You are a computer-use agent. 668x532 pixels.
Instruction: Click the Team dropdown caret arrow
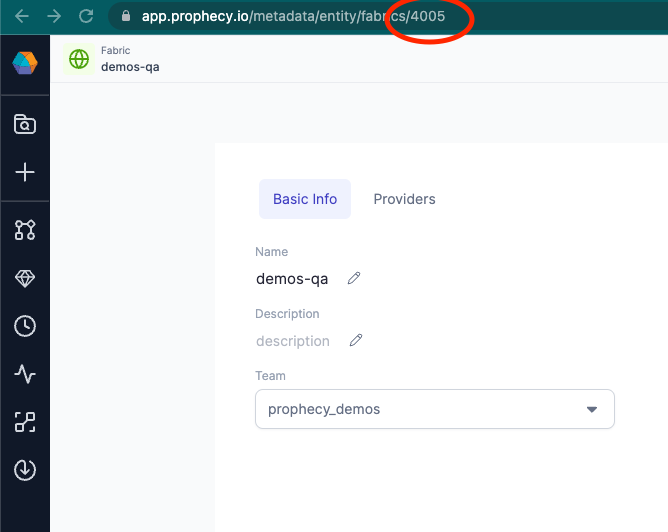pos(592,409)
